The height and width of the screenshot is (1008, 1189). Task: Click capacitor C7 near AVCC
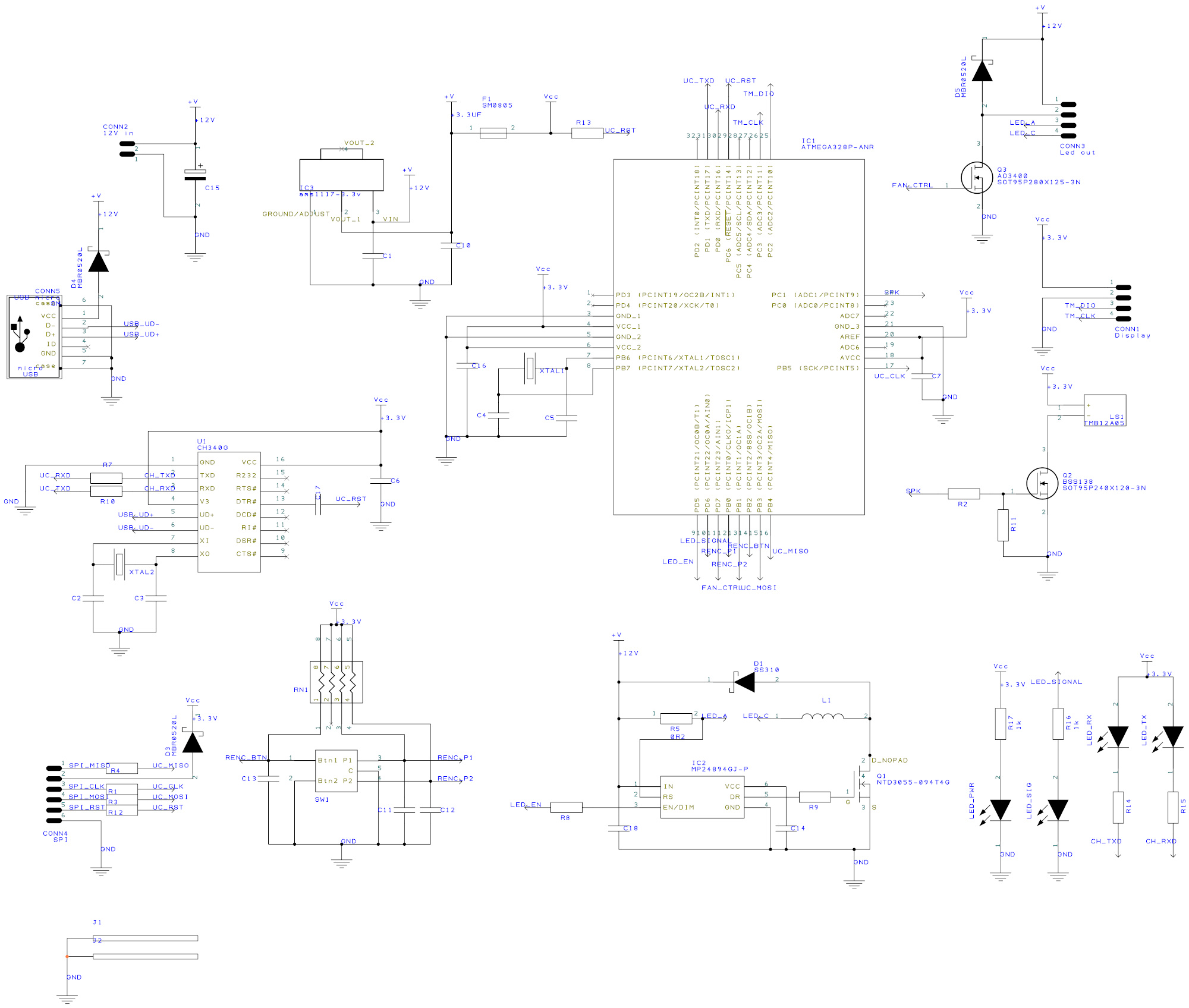[x=922, y=376]
